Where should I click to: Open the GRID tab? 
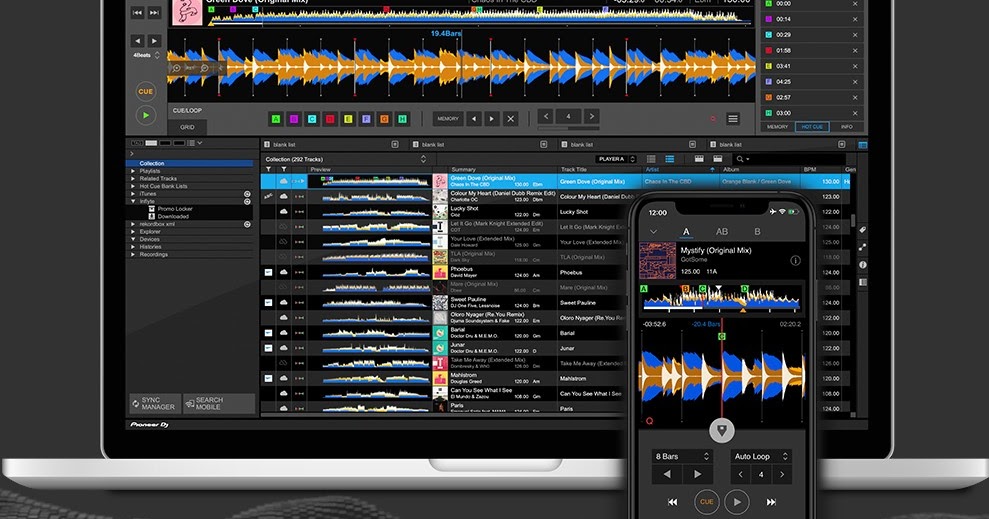click(x=187, y=127)
